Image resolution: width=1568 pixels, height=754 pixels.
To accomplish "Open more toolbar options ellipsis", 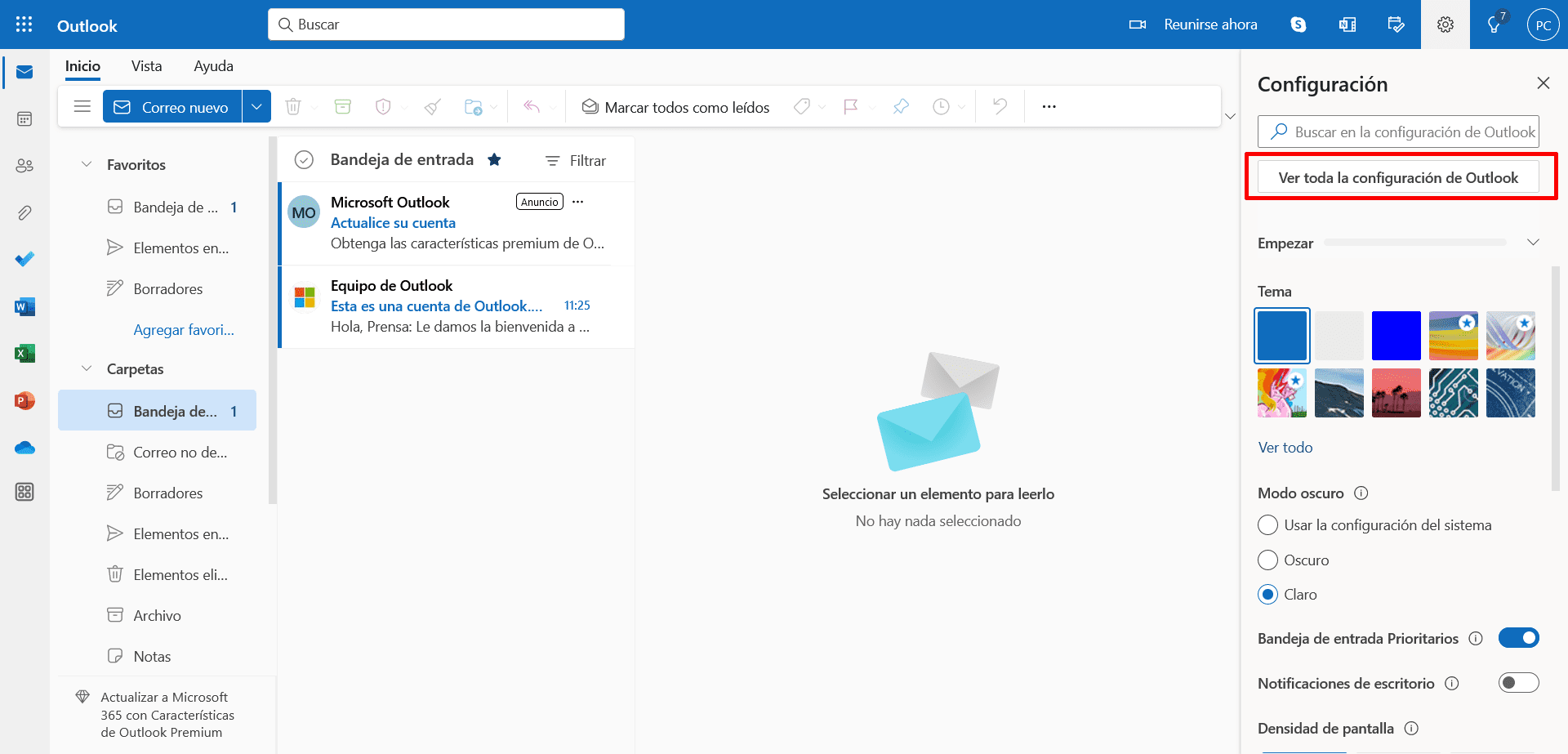I will click(x=1049, y=106).
